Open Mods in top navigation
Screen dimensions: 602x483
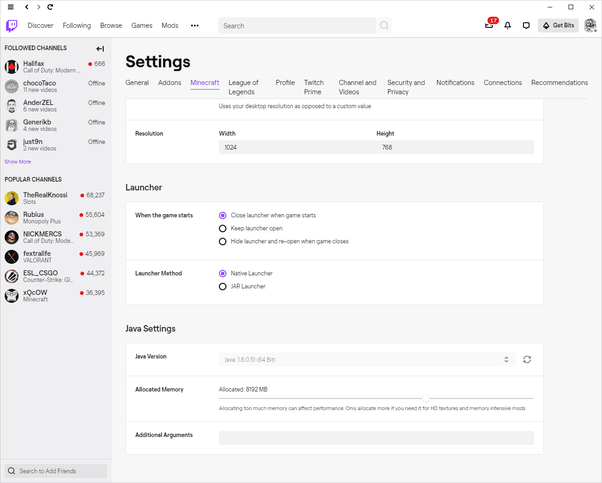170,26
